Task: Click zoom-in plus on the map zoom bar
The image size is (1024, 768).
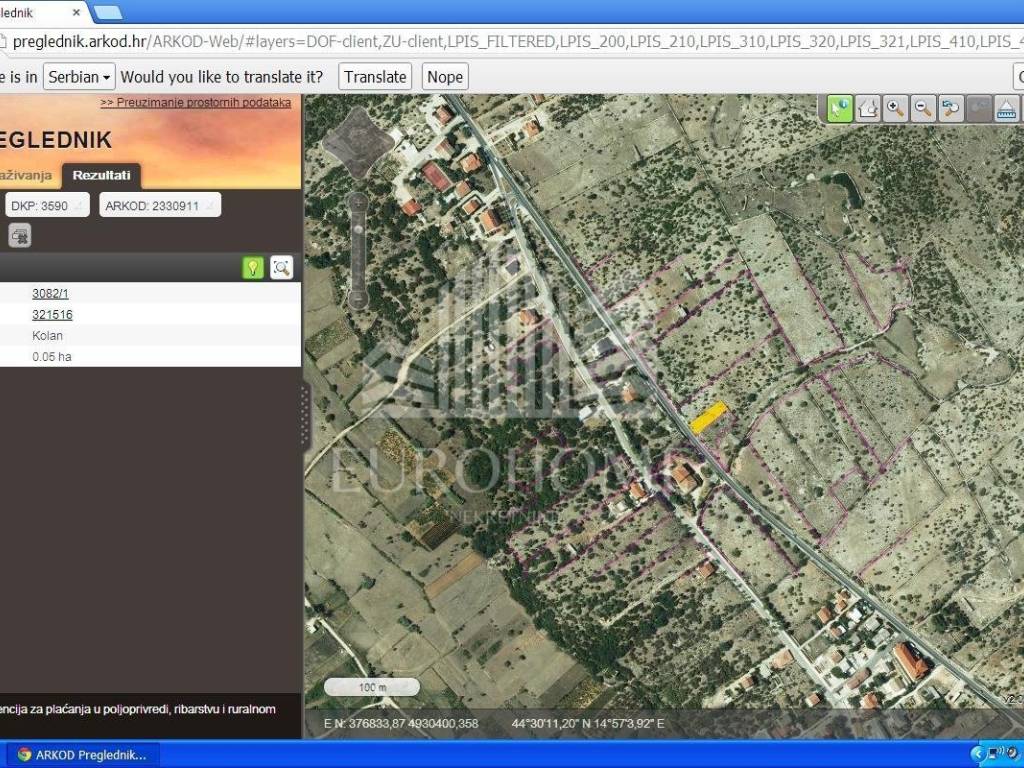Action: coord(357,201)
